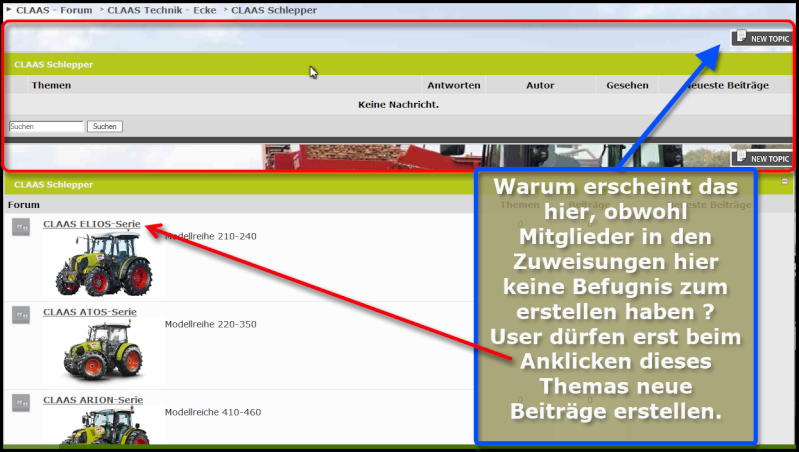Click the ATOS tractor thumbnail image
Viewport: 799px width, 452px height.
(x=102, y=352)
